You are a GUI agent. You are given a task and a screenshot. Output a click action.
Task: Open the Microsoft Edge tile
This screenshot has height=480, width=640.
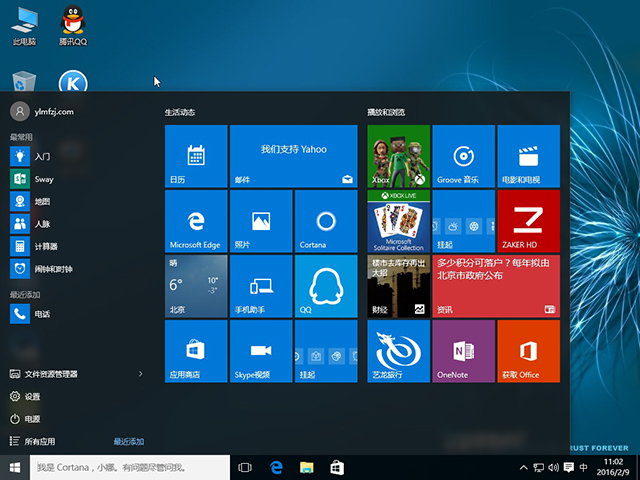click(x=195, y=221)
